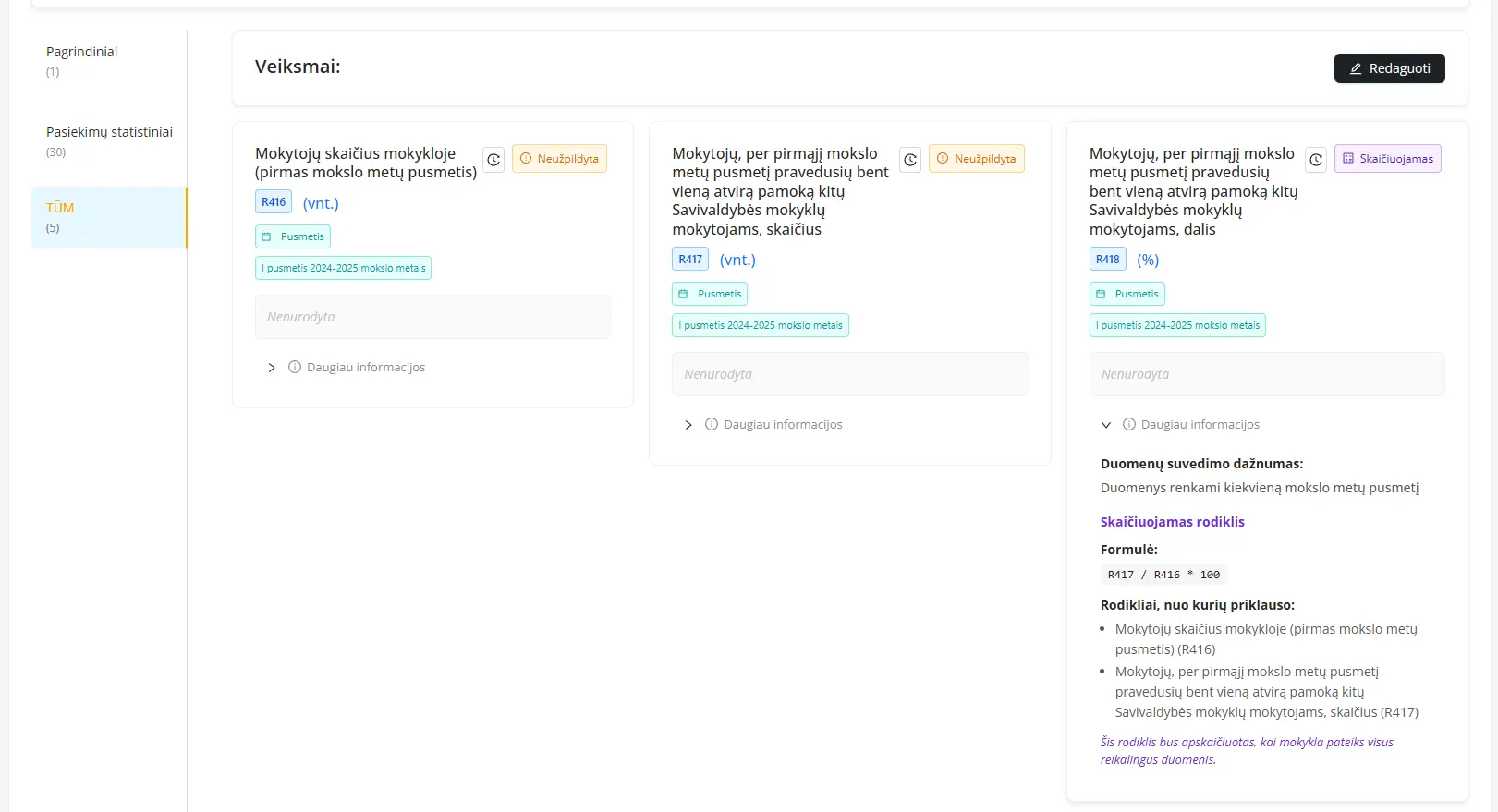Click the R418 indicator code badge
The width and height of the screenshot is (1498, 812).
click(1107, 260)
